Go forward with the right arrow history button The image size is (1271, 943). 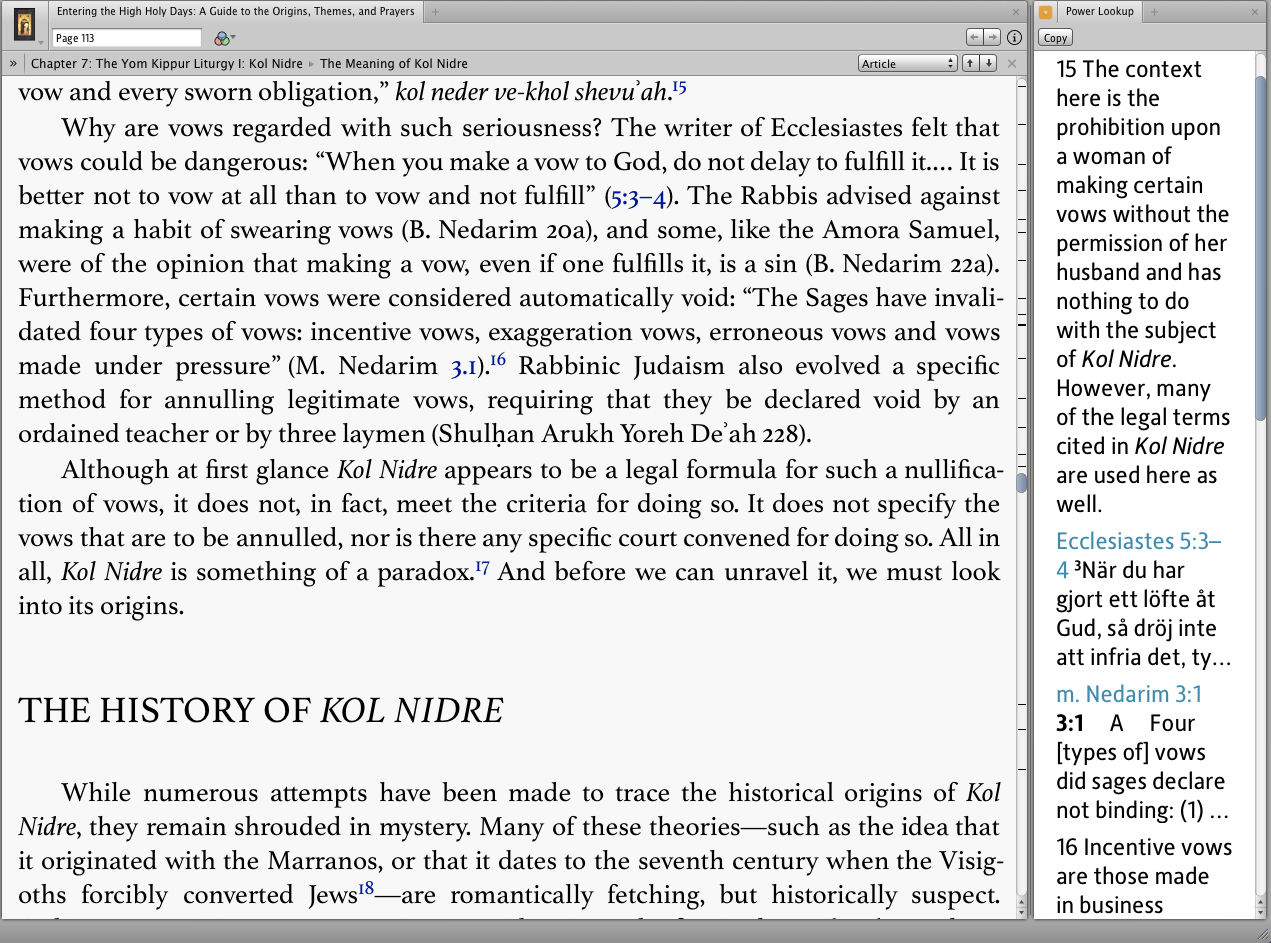tap(992, 37)
